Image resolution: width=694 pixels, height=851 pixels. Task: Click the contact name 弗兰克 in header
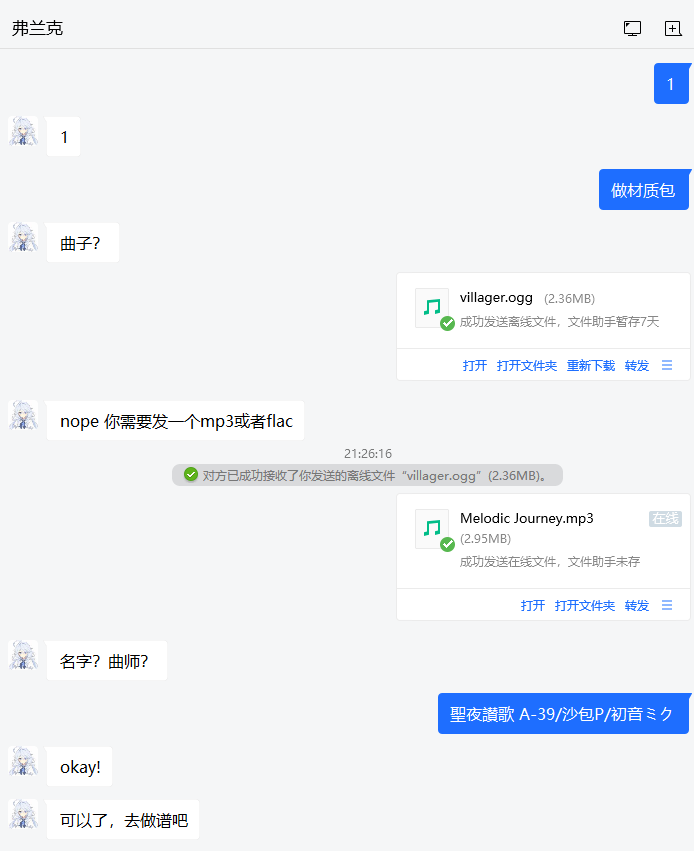tap(37, 28)
